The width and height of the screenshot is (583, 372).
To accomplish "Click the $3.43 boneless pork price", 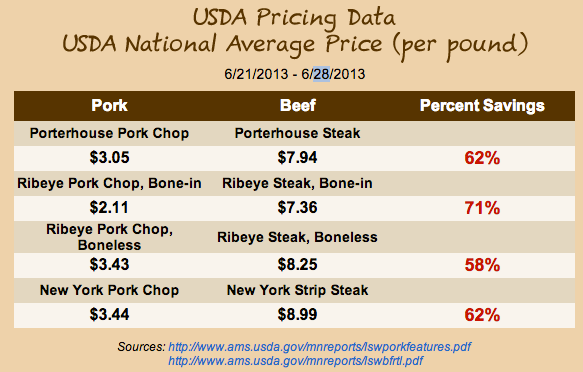I will click(109, 265).
